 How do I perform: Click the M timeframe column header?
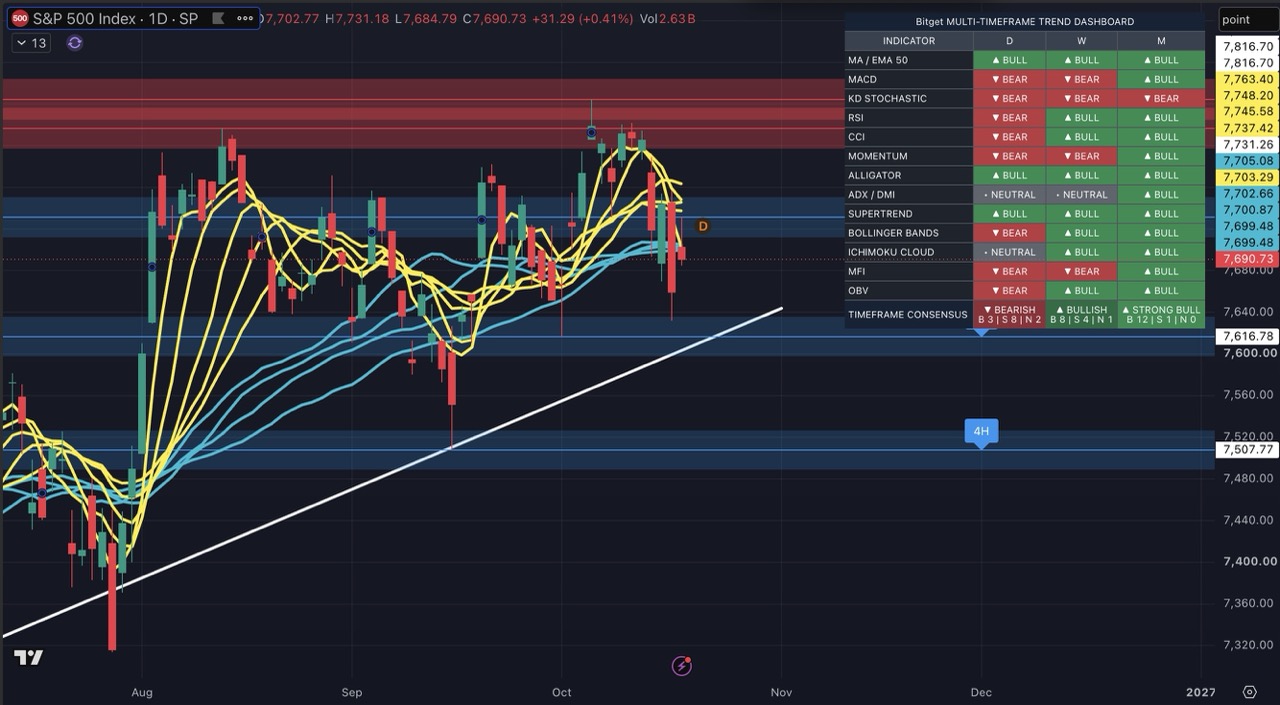[x=1161, y=41]
